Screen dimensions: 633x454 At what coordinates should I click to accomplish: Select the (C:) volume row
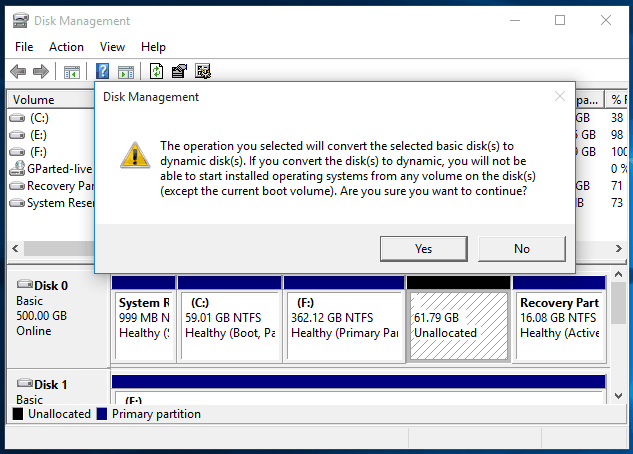click(51, 118)
